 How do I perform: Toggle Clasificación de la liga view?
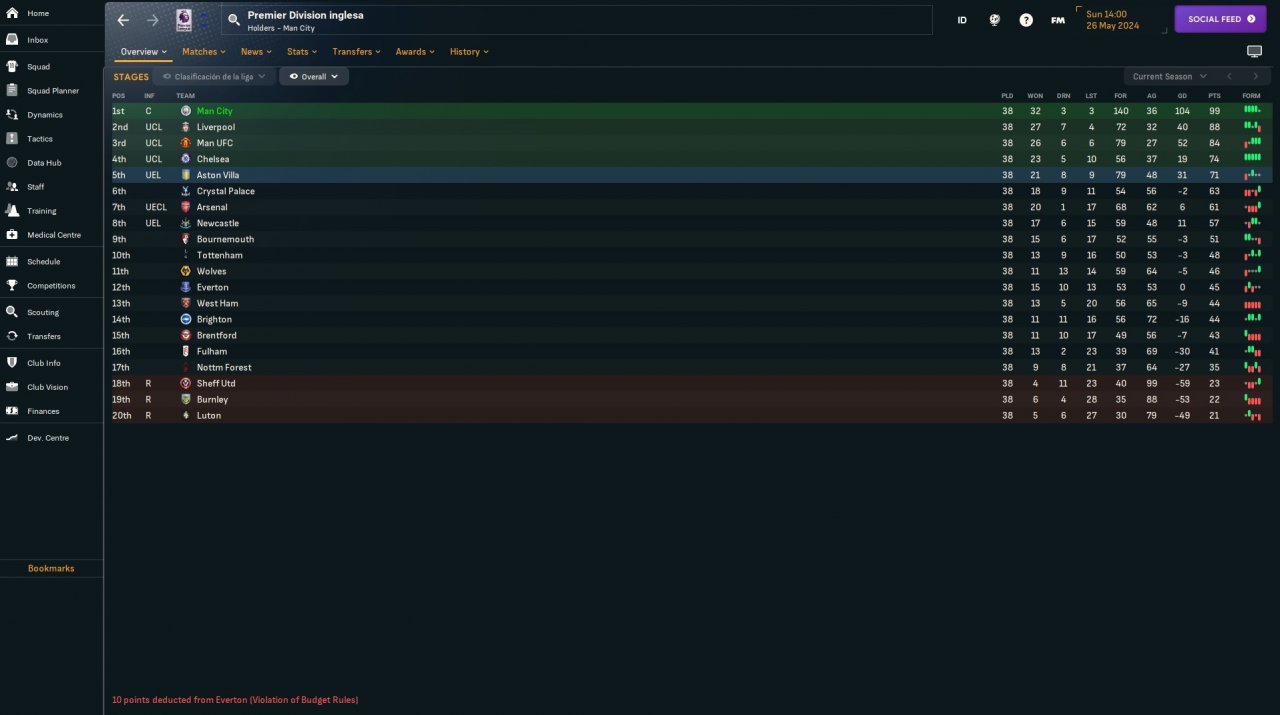point(214,76)
